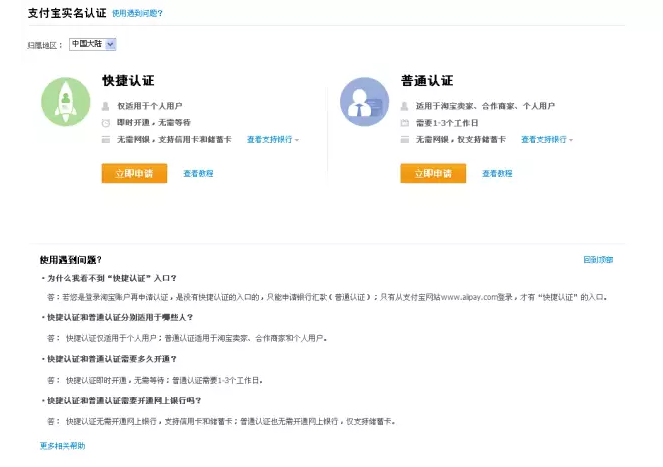Click the card icon beside 支持信用卡和储蓄卡
Viewport: 663px width, 467px height.
click(x=106, y=139)
